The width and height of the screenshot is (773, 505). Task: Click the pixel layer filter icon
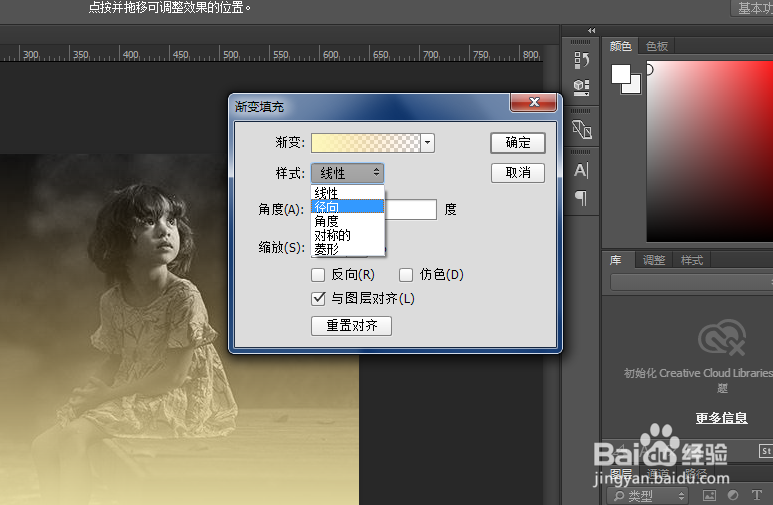pyautogui.click(x=709, y=495)
